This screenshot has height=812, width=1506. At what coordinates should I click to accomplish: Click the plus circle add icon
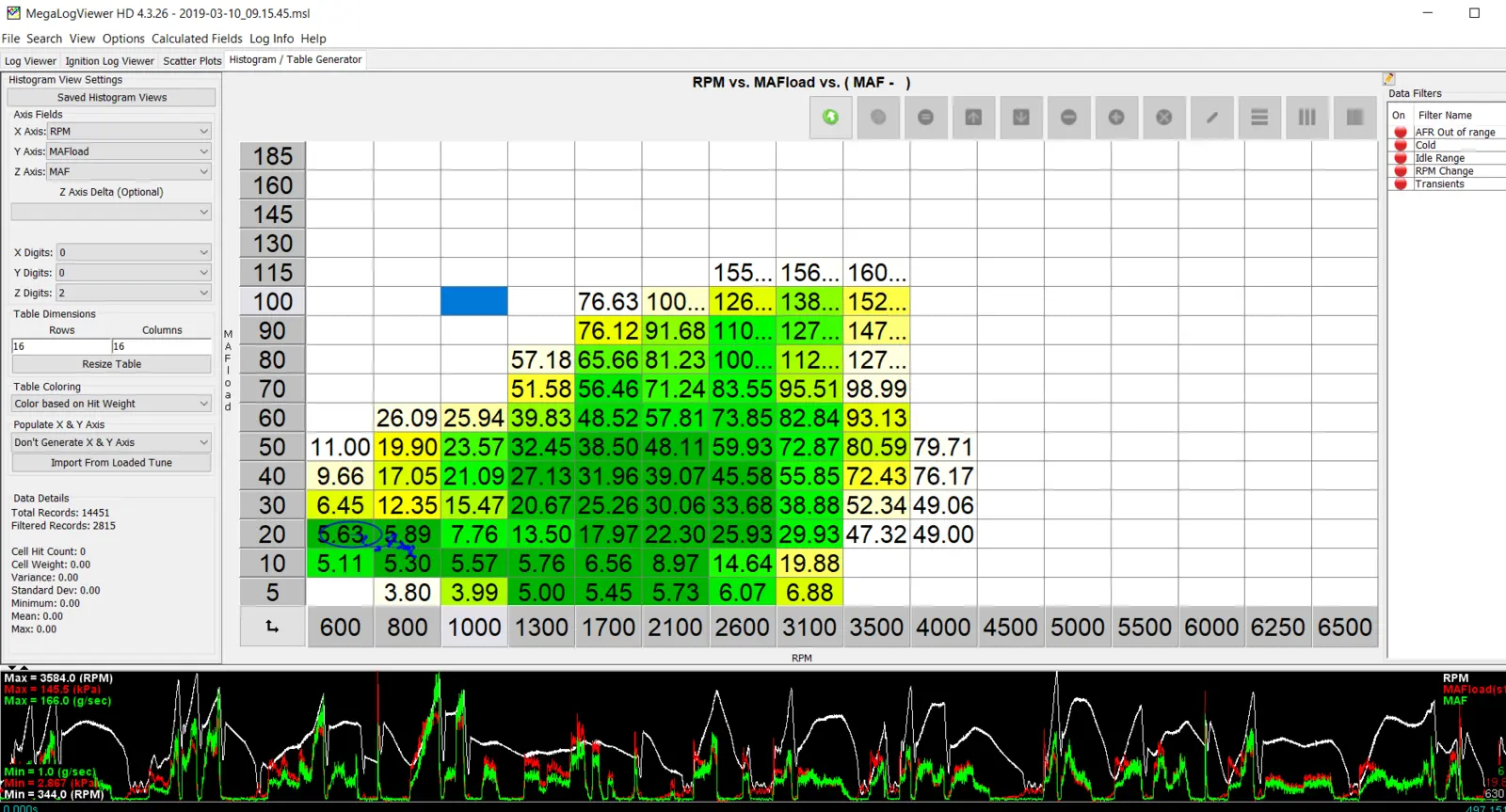coord(1116,117)
